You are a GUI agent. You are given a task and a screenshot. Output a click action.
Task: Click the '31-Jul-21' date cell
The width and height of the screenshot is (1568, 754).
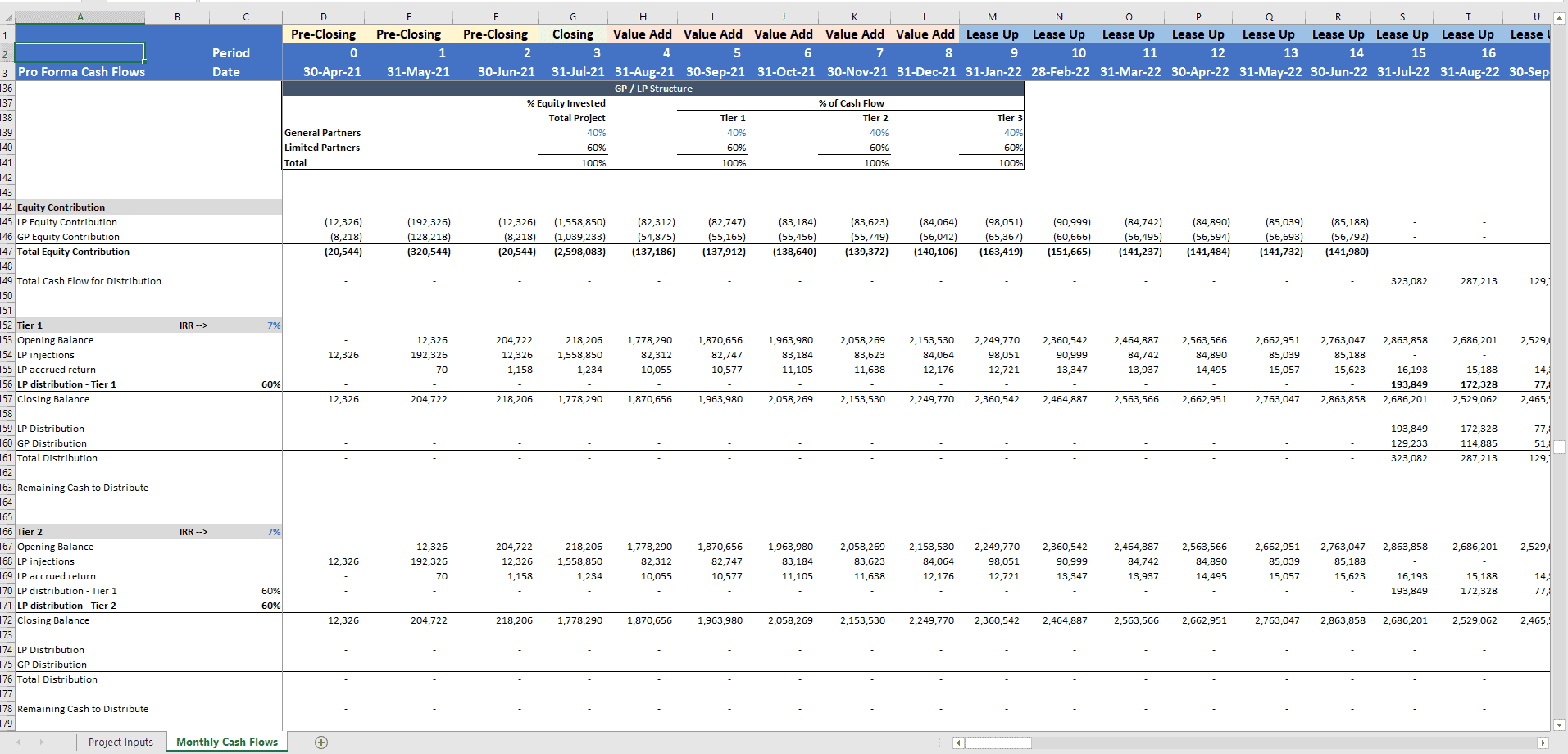[578, 72]
